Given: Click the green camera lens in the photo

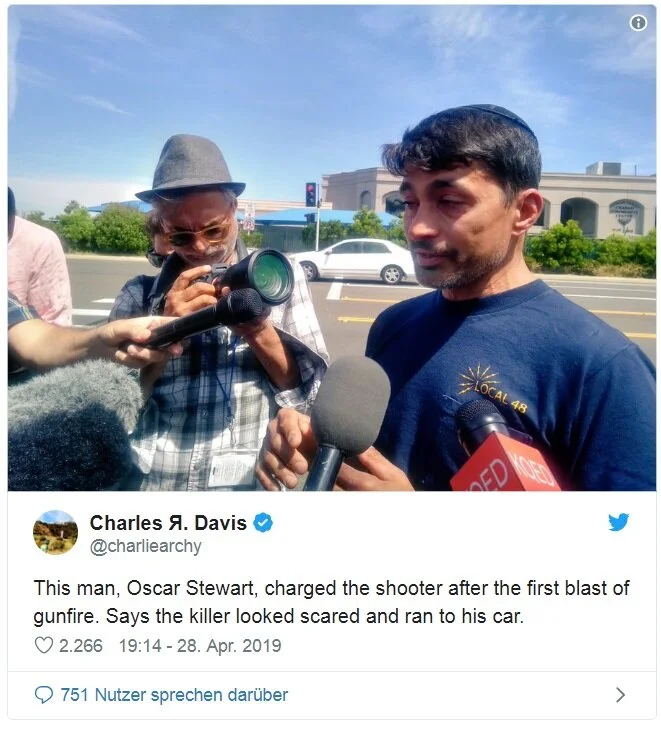Looking at the screenshot, I should [270, 278].
